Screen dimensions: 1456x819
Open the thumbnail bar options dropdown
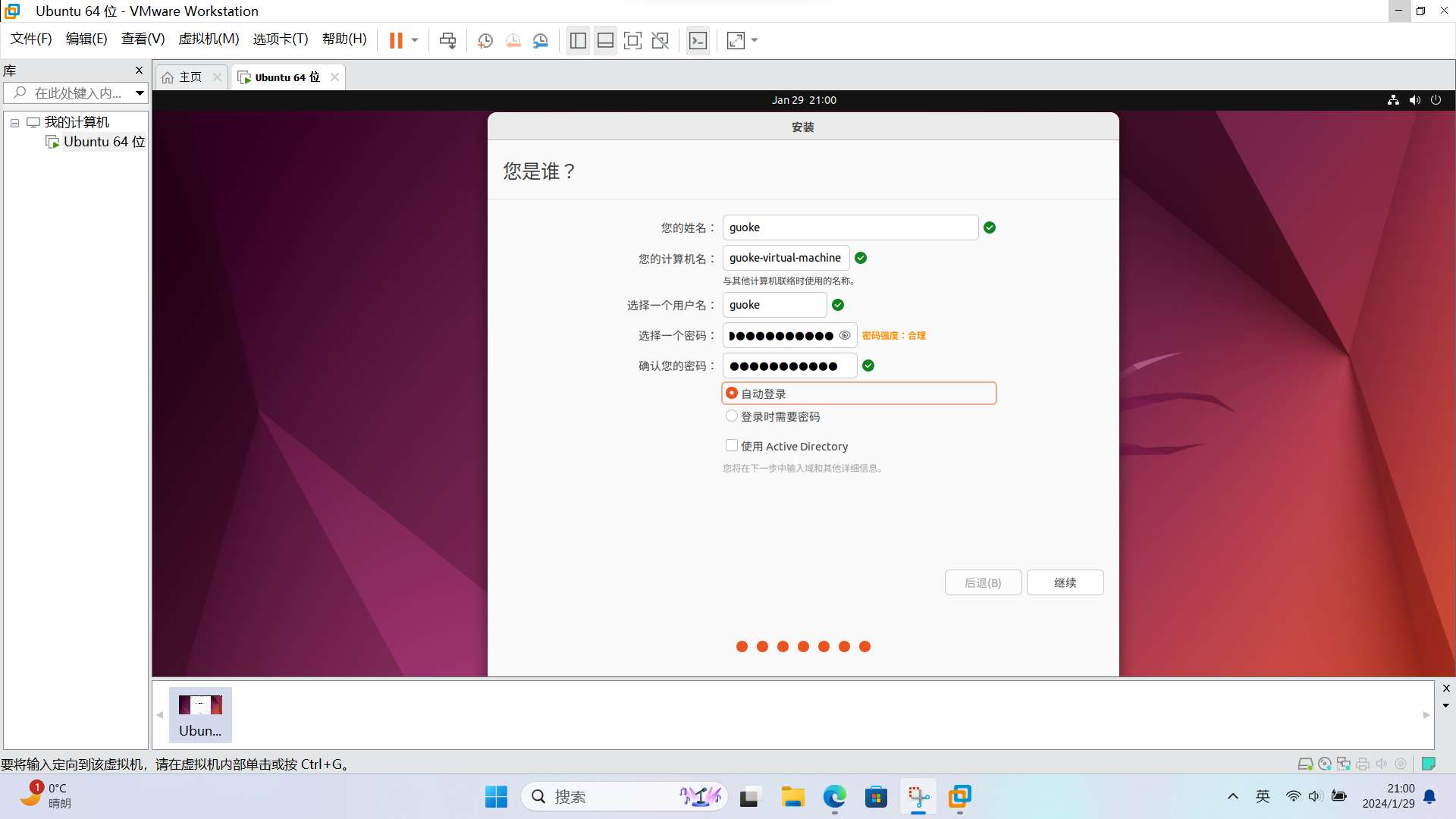[x=1446, y=706]
